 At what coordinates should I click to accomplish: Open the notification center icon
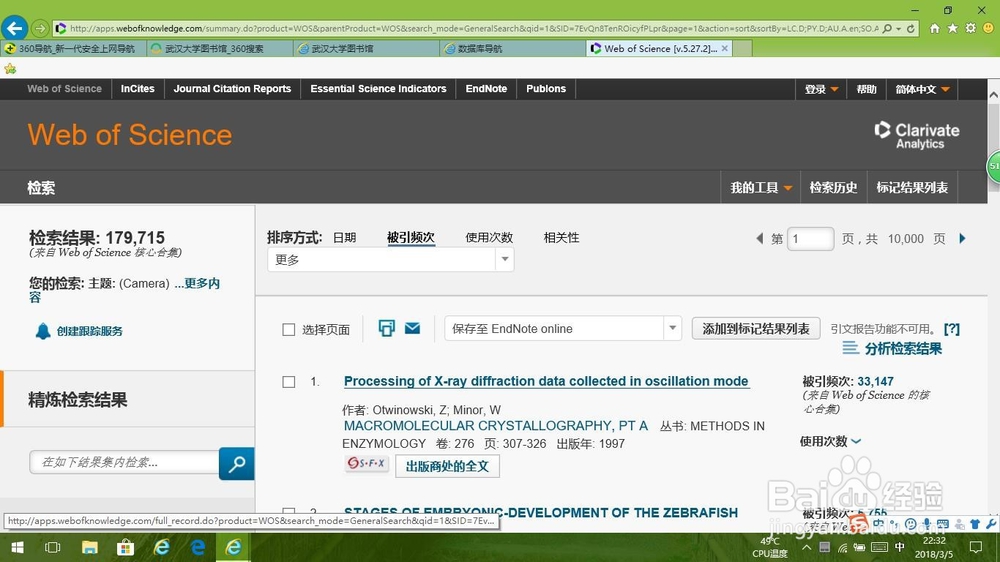click(976, 547)
